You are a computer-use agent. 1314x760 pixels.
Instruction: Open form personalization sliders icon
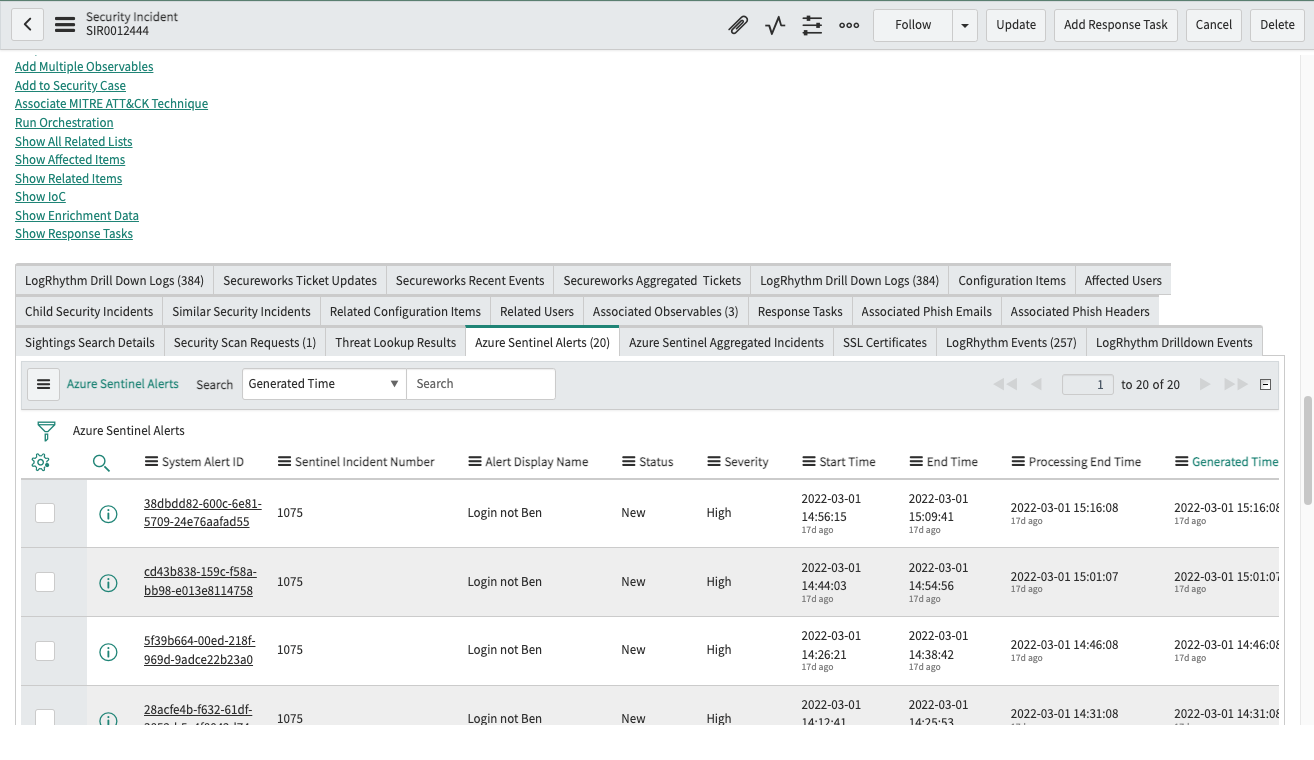coord(812,25)
